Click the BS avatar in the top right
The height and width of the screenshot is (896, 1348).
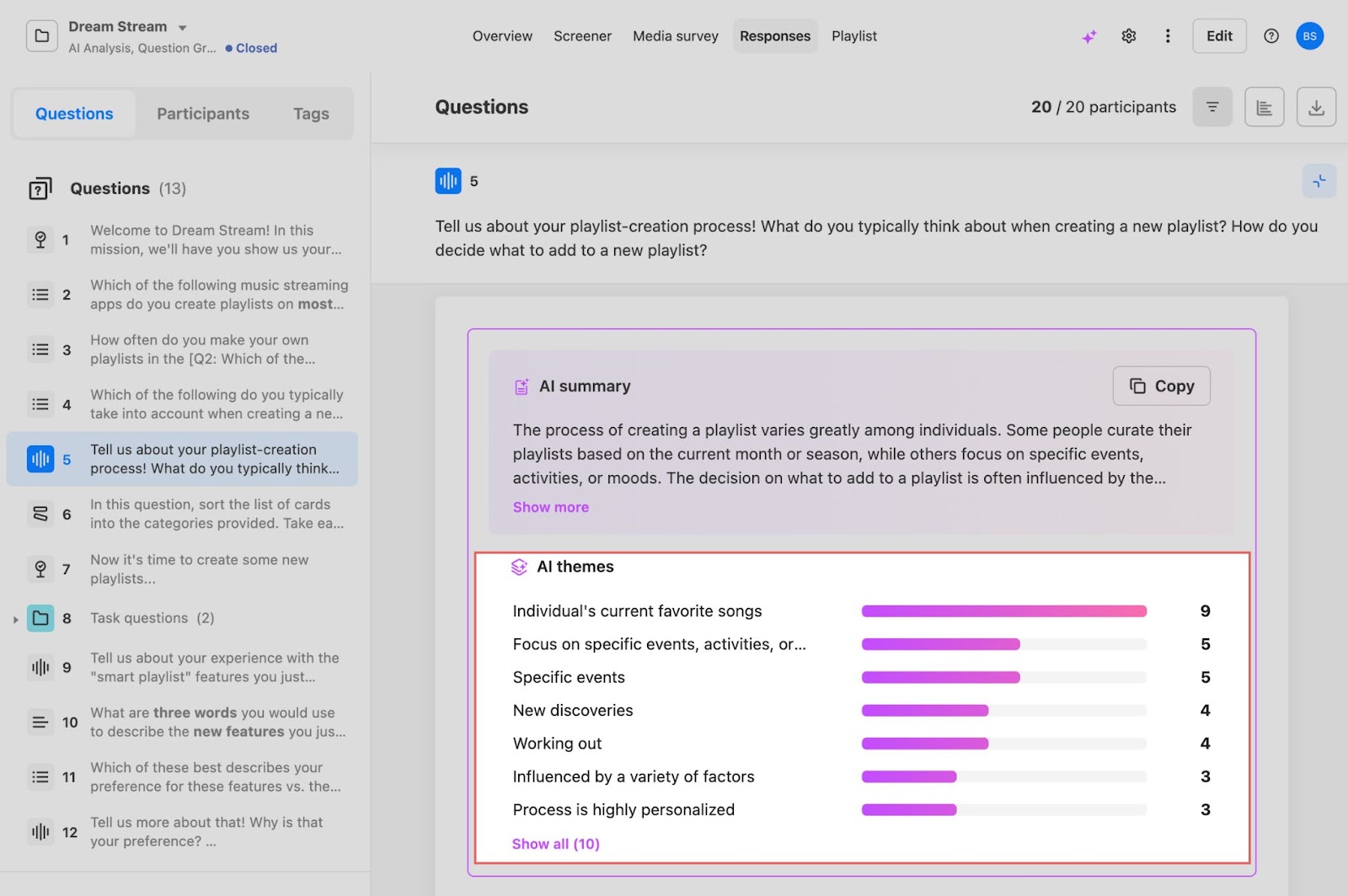click(1309, 35)
